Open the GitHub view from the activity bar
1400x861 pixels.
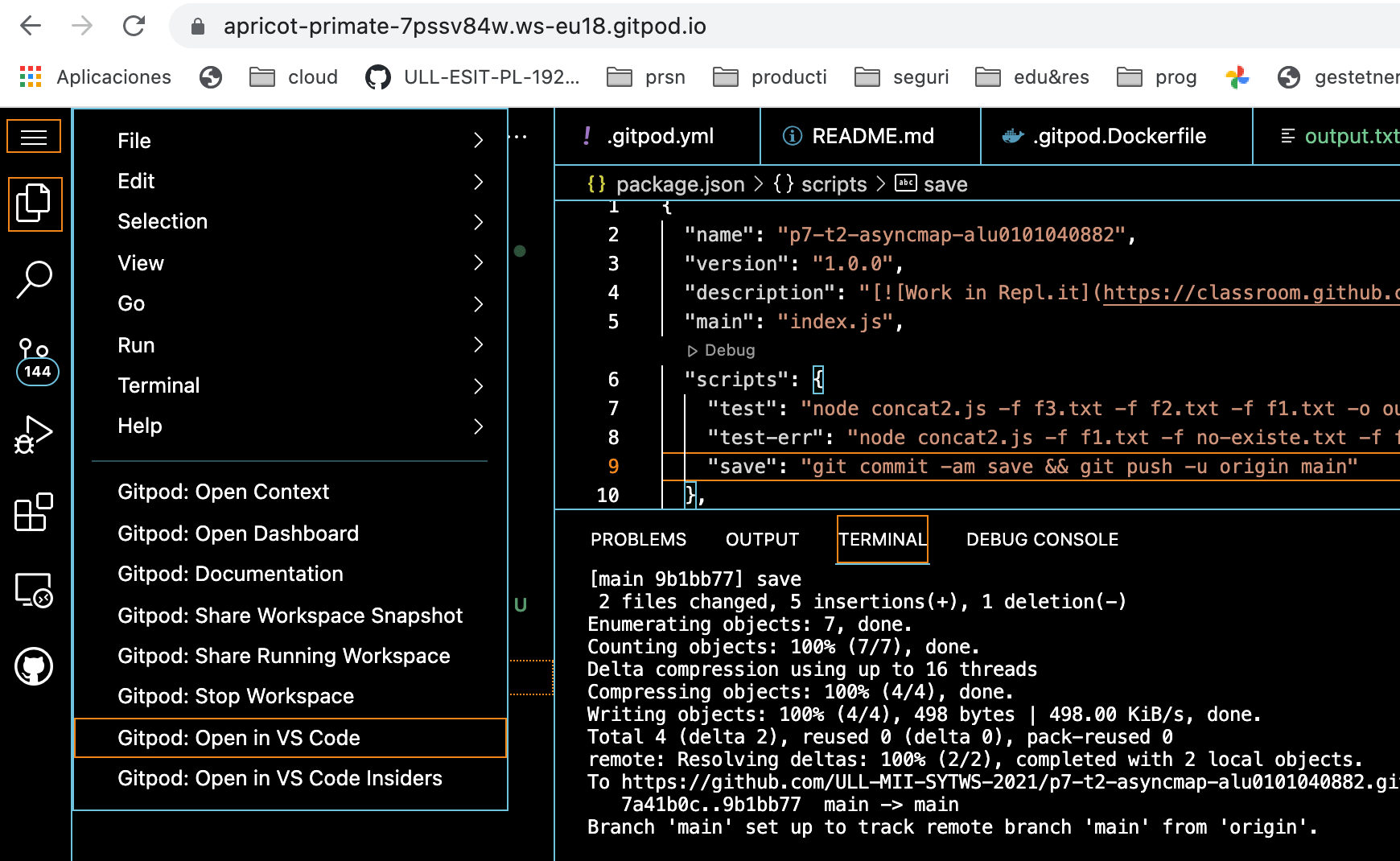(x=35, y=666)
